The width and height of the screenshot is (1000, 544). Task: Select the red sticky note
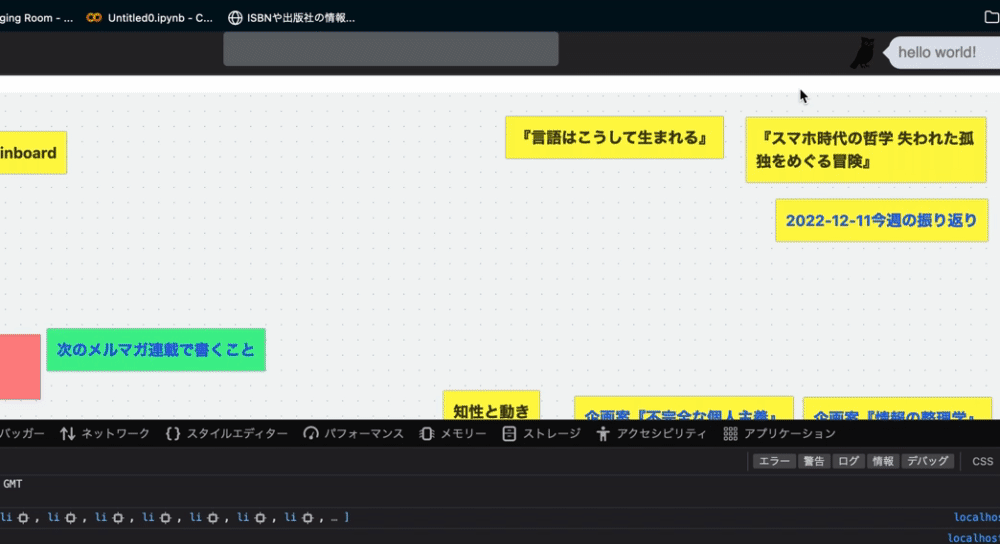coord(20,367)
